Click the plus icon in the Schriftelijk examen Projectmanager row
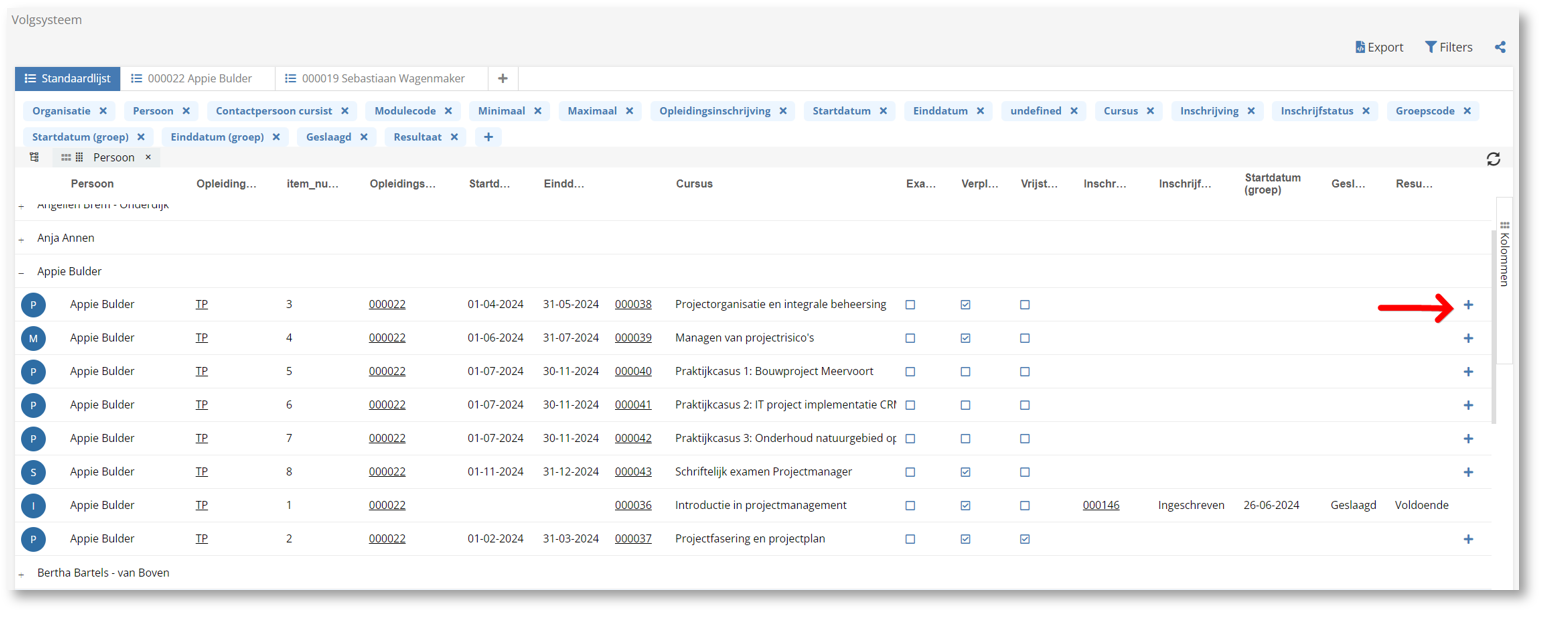The height and width of the screenshot is (626, 1564). (1468, 471)
